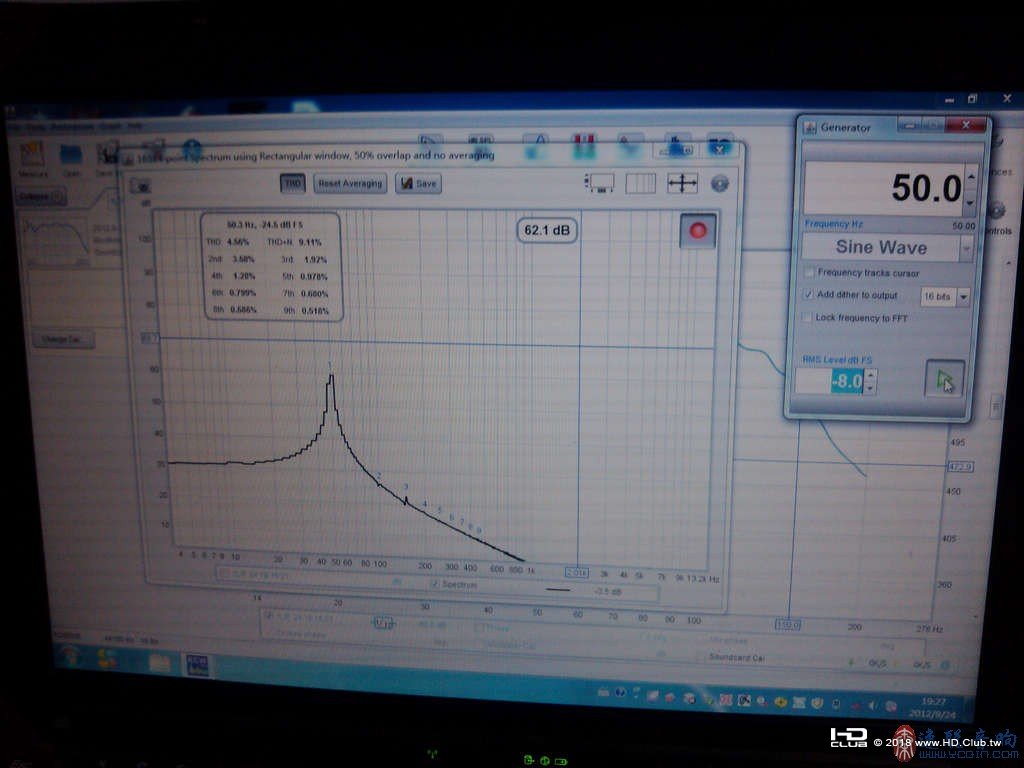Toggle the THD button
This screenshot has width=1024, height=768.
tap(293, 184)
